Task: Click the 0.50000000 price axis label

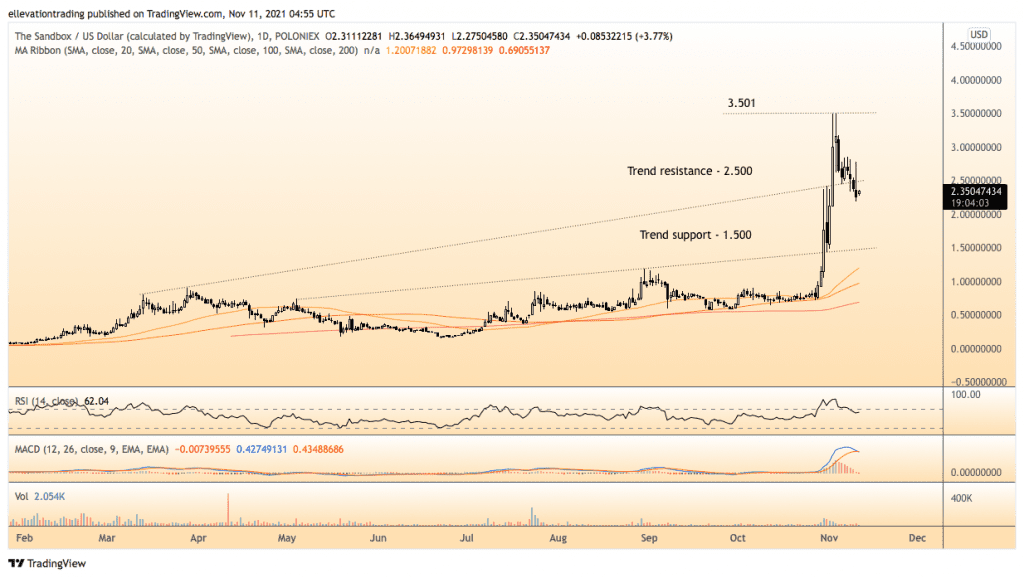Action: (x=976, y=315)
